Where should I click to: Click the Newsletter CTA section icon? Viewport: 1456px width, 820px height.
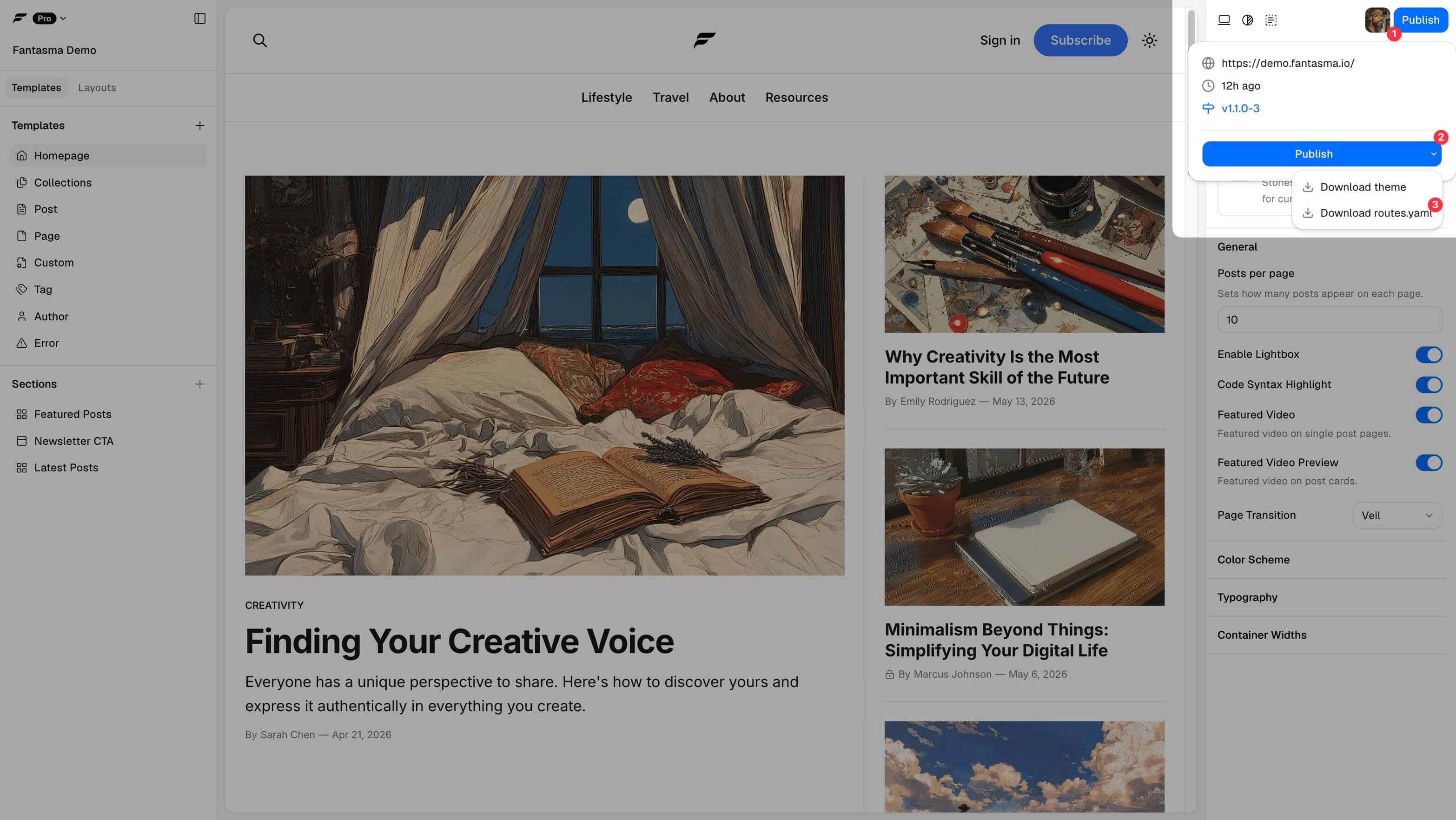pos(21,441)
